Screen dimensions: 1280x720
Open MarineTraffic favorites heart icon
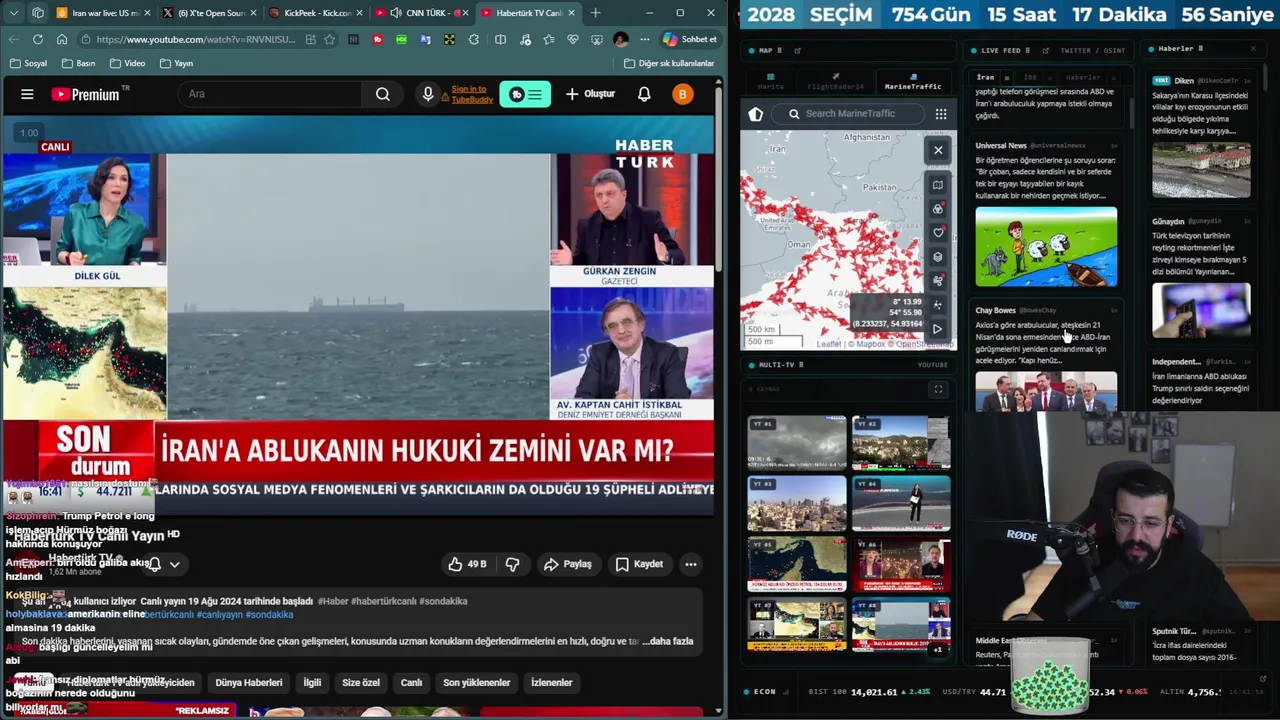(x=938, y=232)
